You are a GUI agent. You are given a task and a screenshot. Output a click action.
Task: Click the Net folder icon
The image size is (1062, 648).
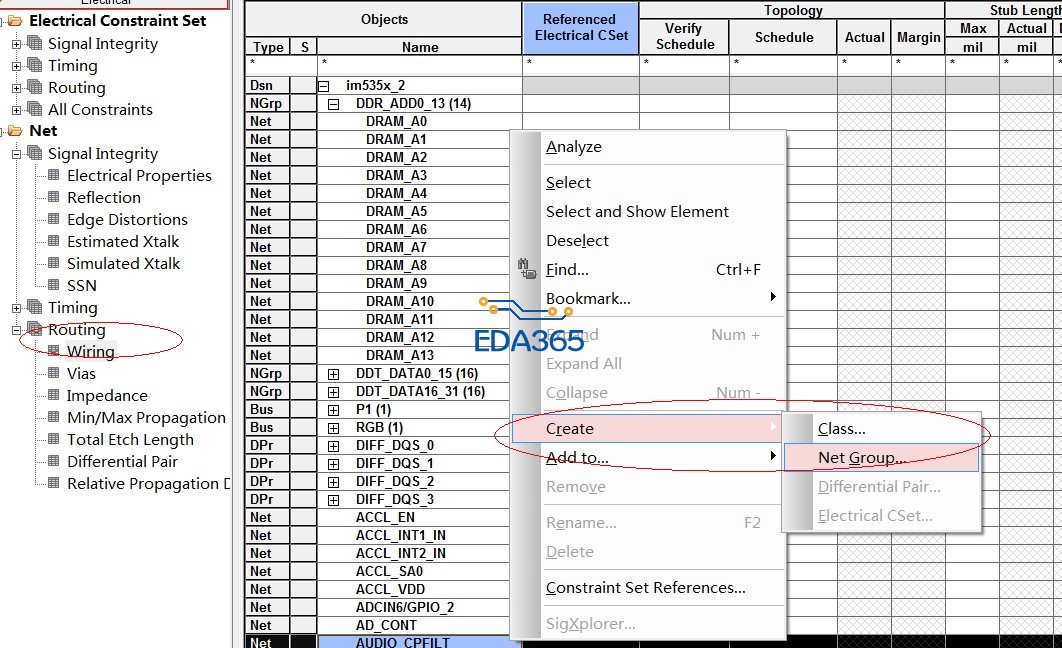tap(15, 131)
